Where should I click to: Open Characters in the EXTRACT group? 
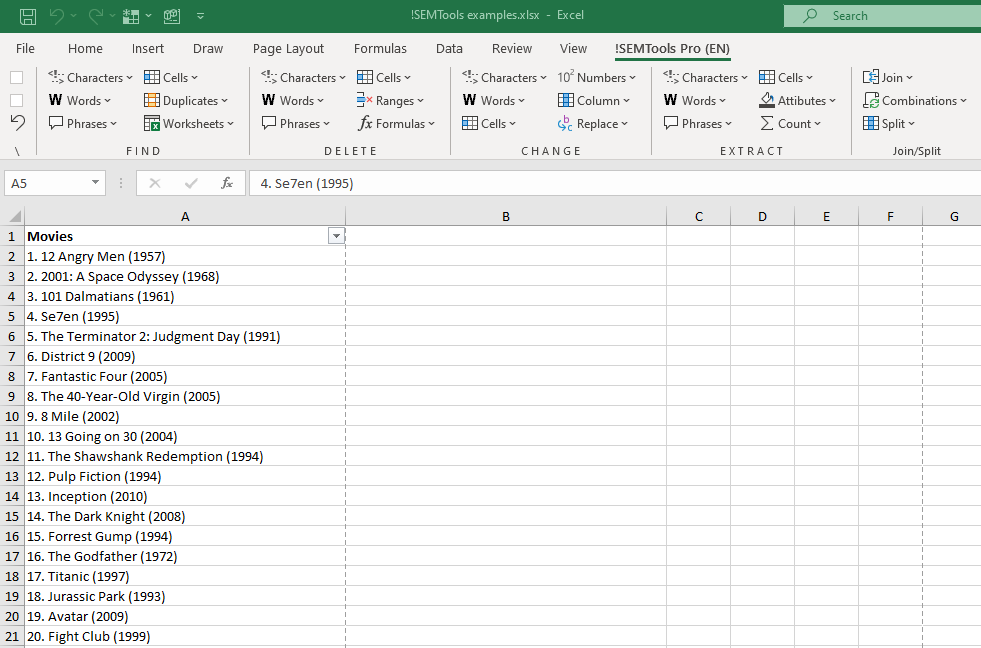[705, 78]
